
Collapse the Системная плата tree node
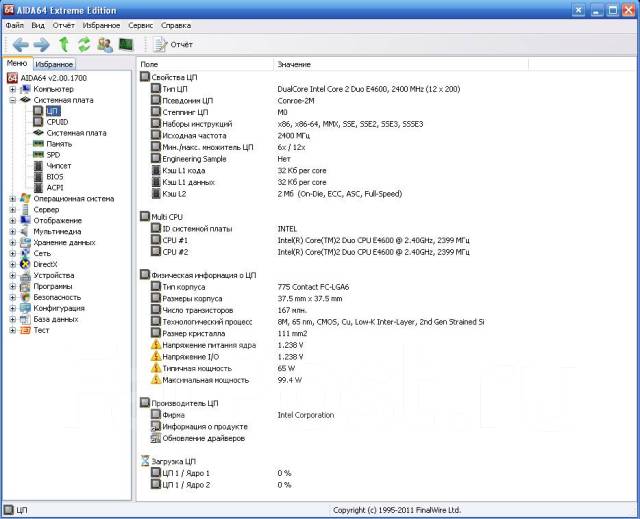pyautogui.click(x=13, y=100)
